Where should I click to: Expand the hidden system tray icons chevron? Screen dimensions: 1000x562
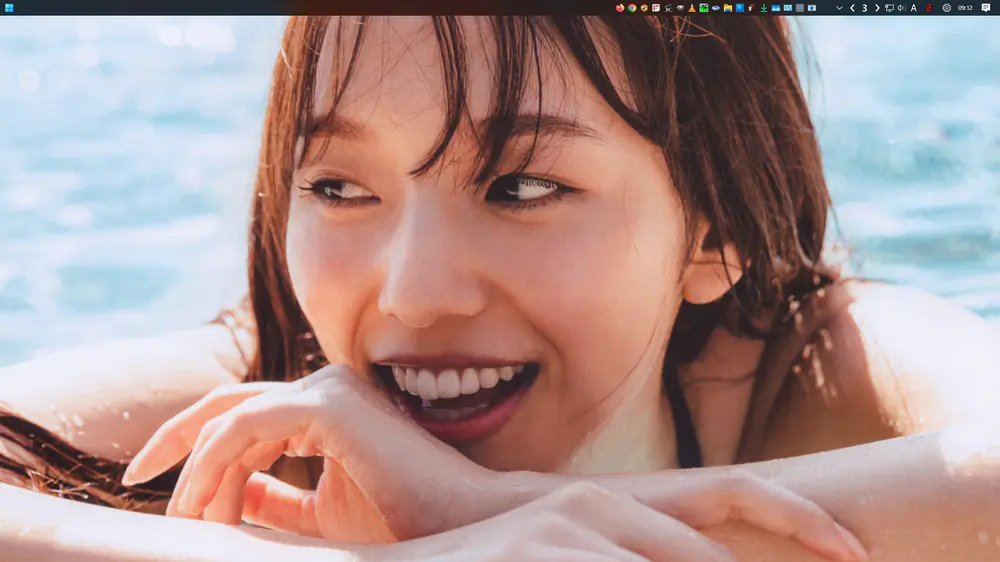pos(839,7)
